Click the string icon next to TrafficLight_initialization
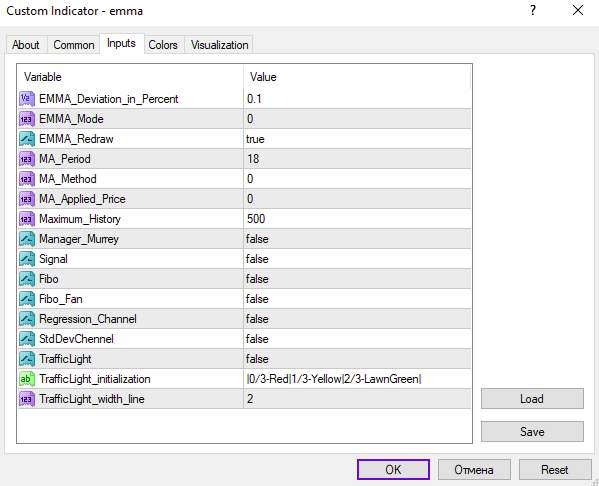Image resolution: width=599 pixels, height=486 pixels. 27,379
